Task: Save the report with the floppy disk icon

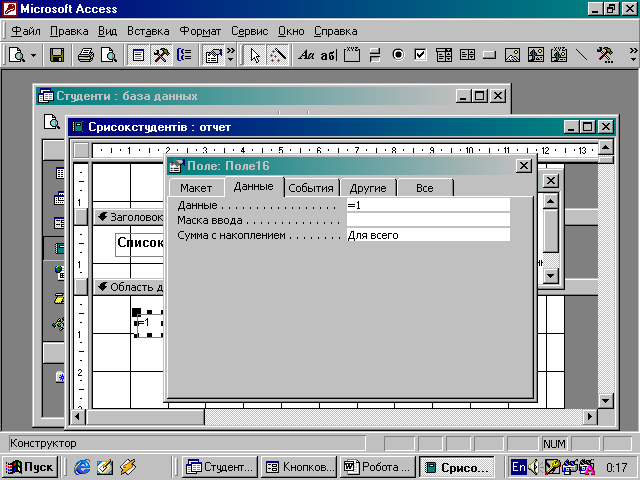Action: tap(57, 55)
